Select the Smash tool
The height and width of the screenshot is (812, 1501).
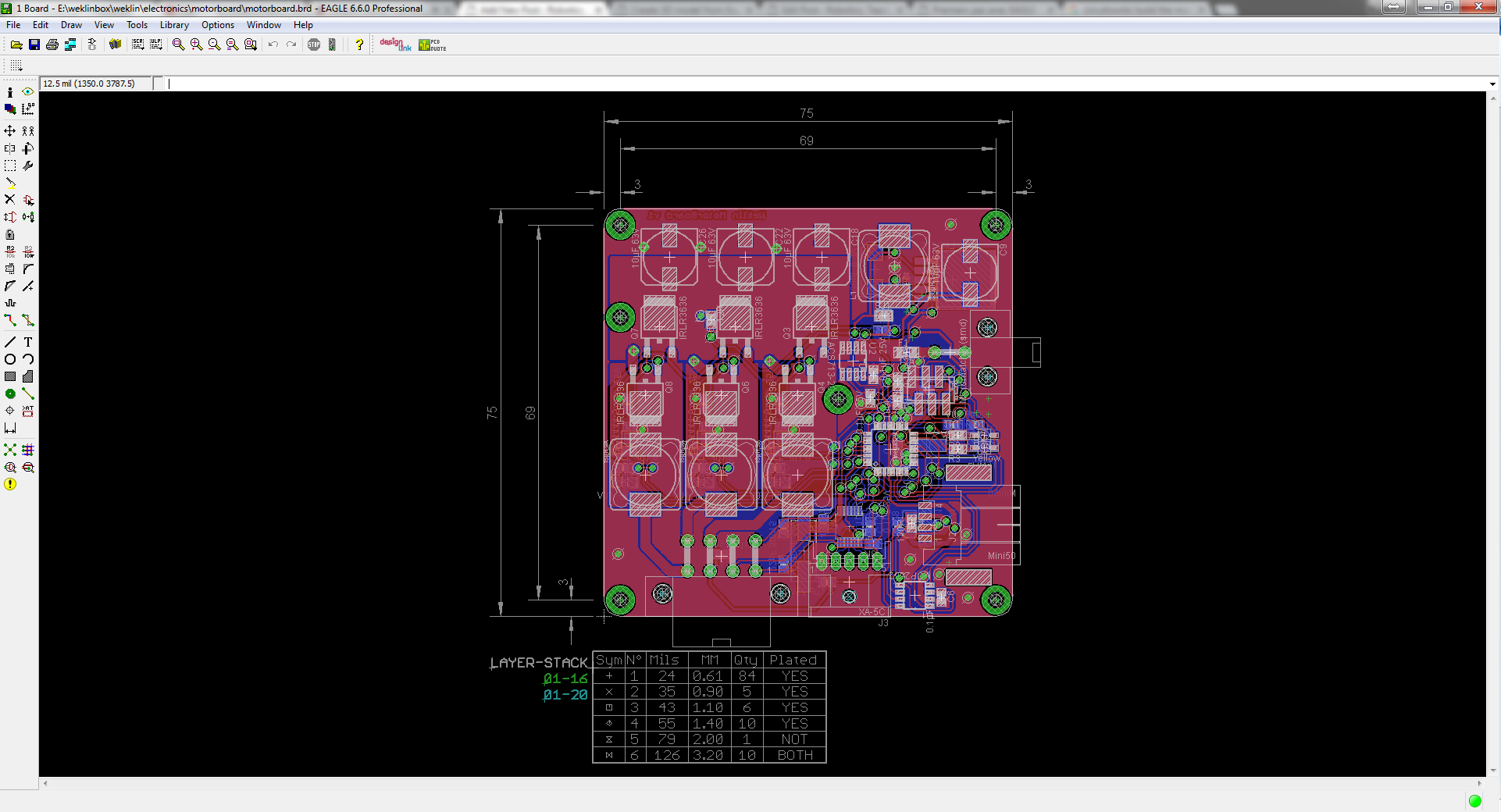10,269
